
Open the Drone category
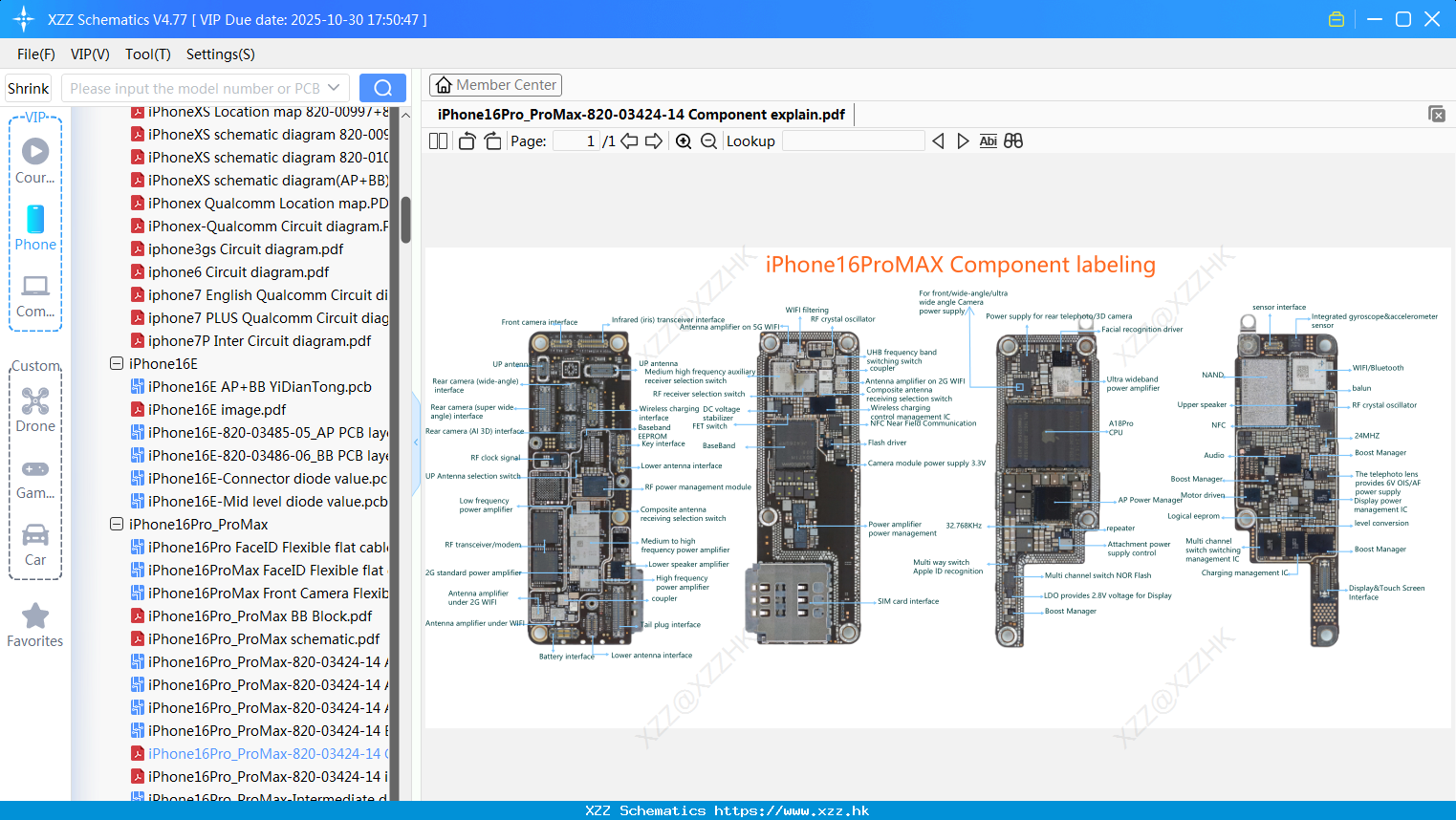[35, 410]
